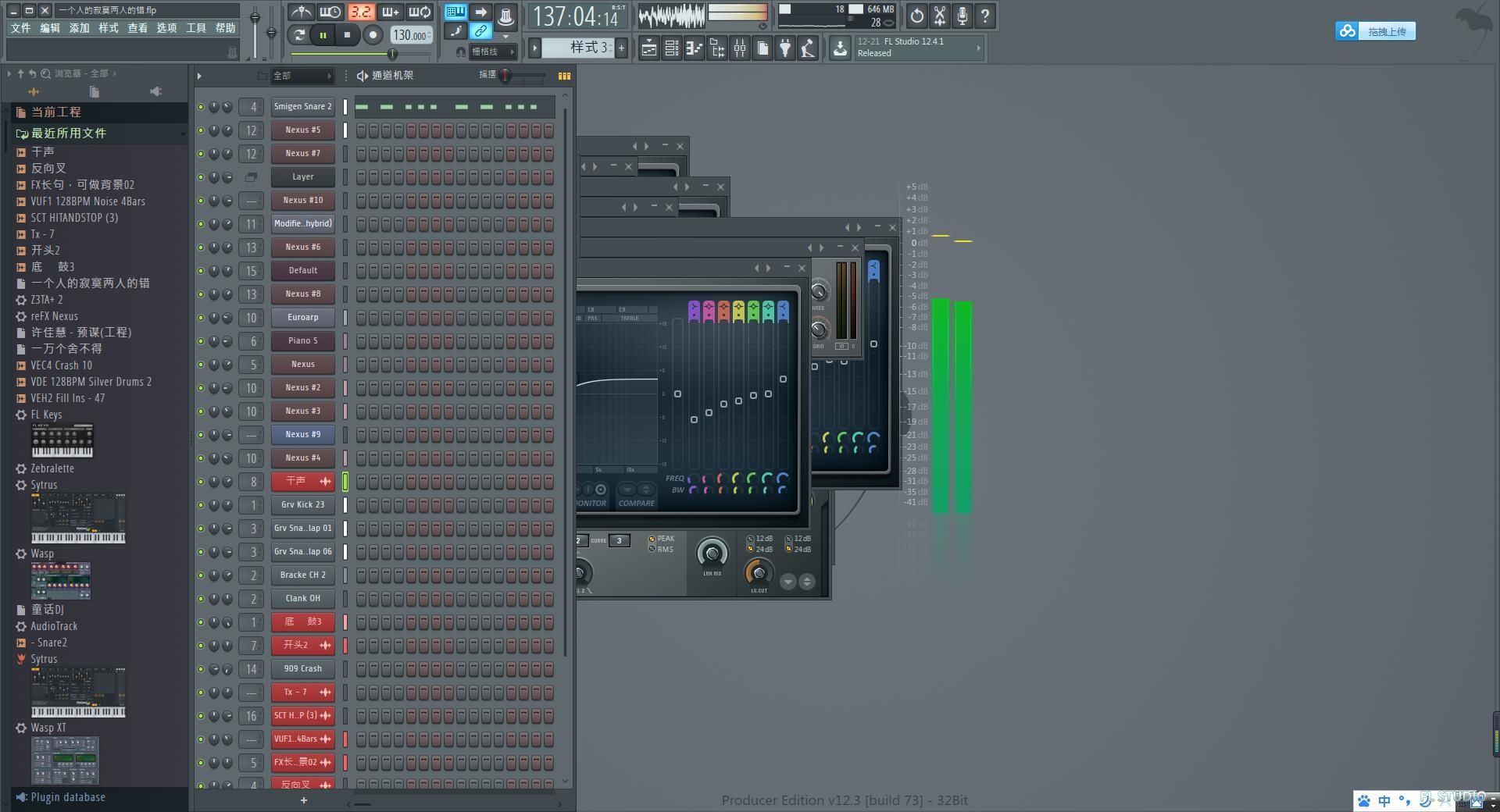Open the 栅格线 snap dropdown
Image resolution: width=1500 pixels, height=812 pixels.
[x=492, y=52]
